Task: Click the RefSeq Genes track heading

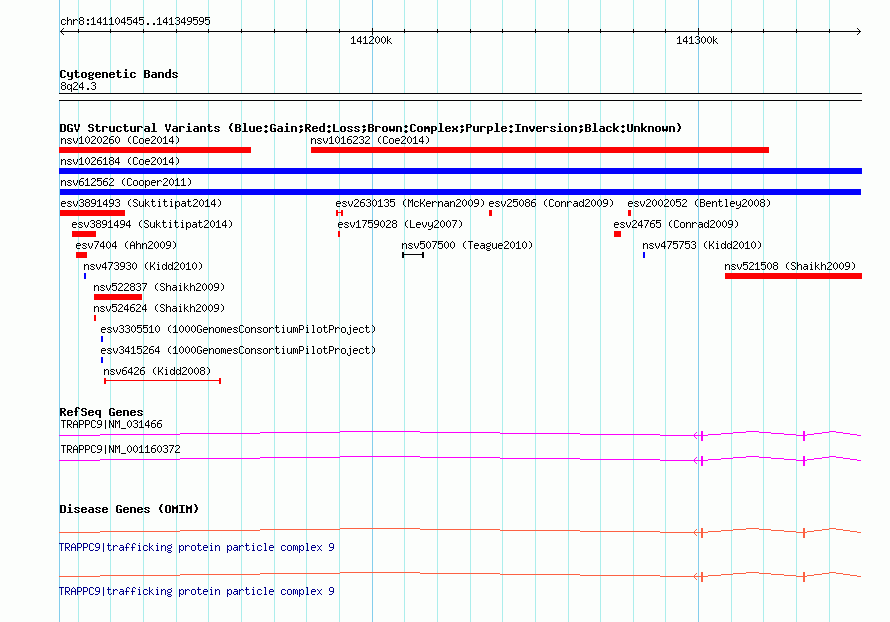Action: 101,412
